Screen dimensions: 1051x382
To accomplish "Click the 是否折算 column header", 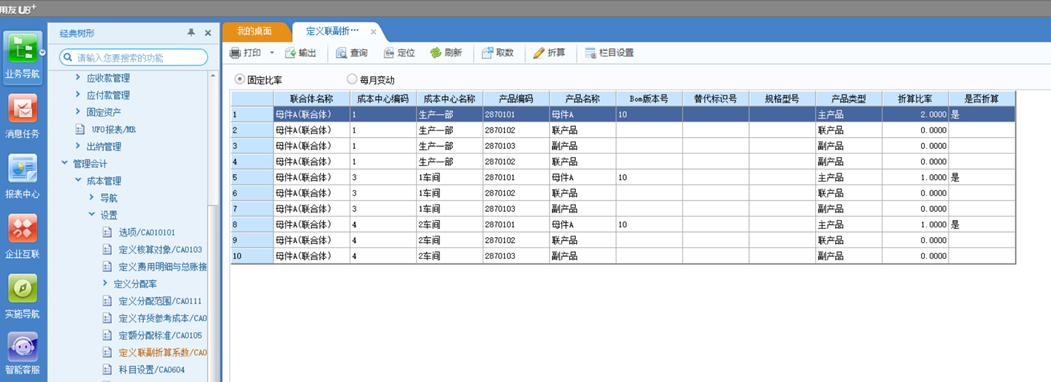I will point(982,99).
